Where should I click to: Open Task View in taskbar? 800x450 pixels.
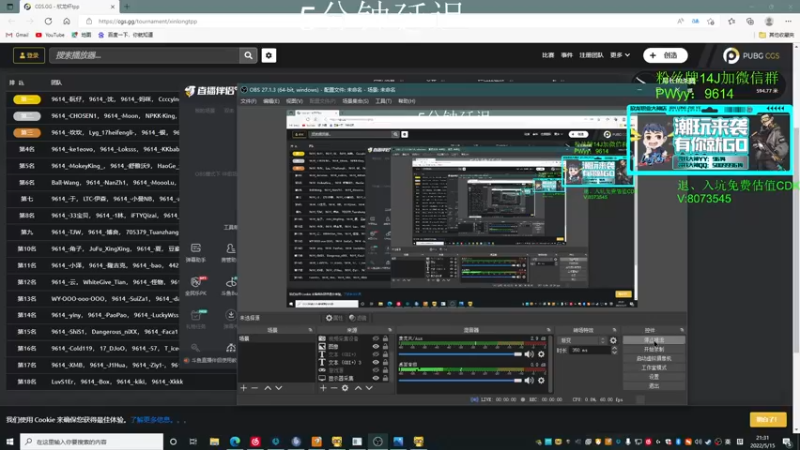[x=193, y=441]
